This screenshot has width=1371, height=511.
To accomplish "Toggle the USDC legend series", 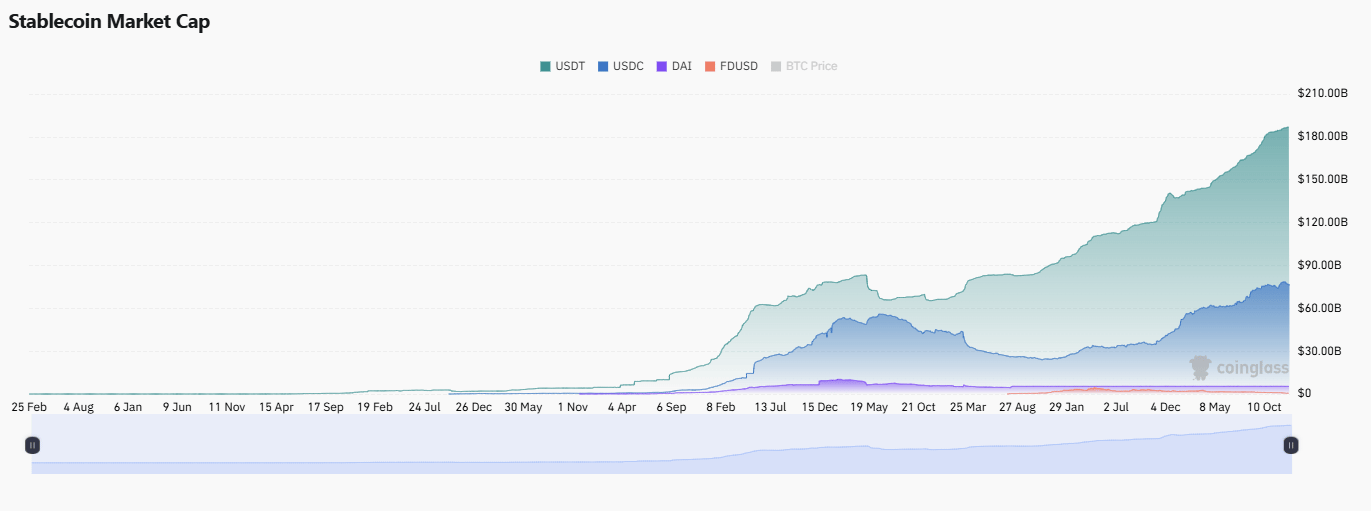I will pyautogui.click(x=620, y=66).
